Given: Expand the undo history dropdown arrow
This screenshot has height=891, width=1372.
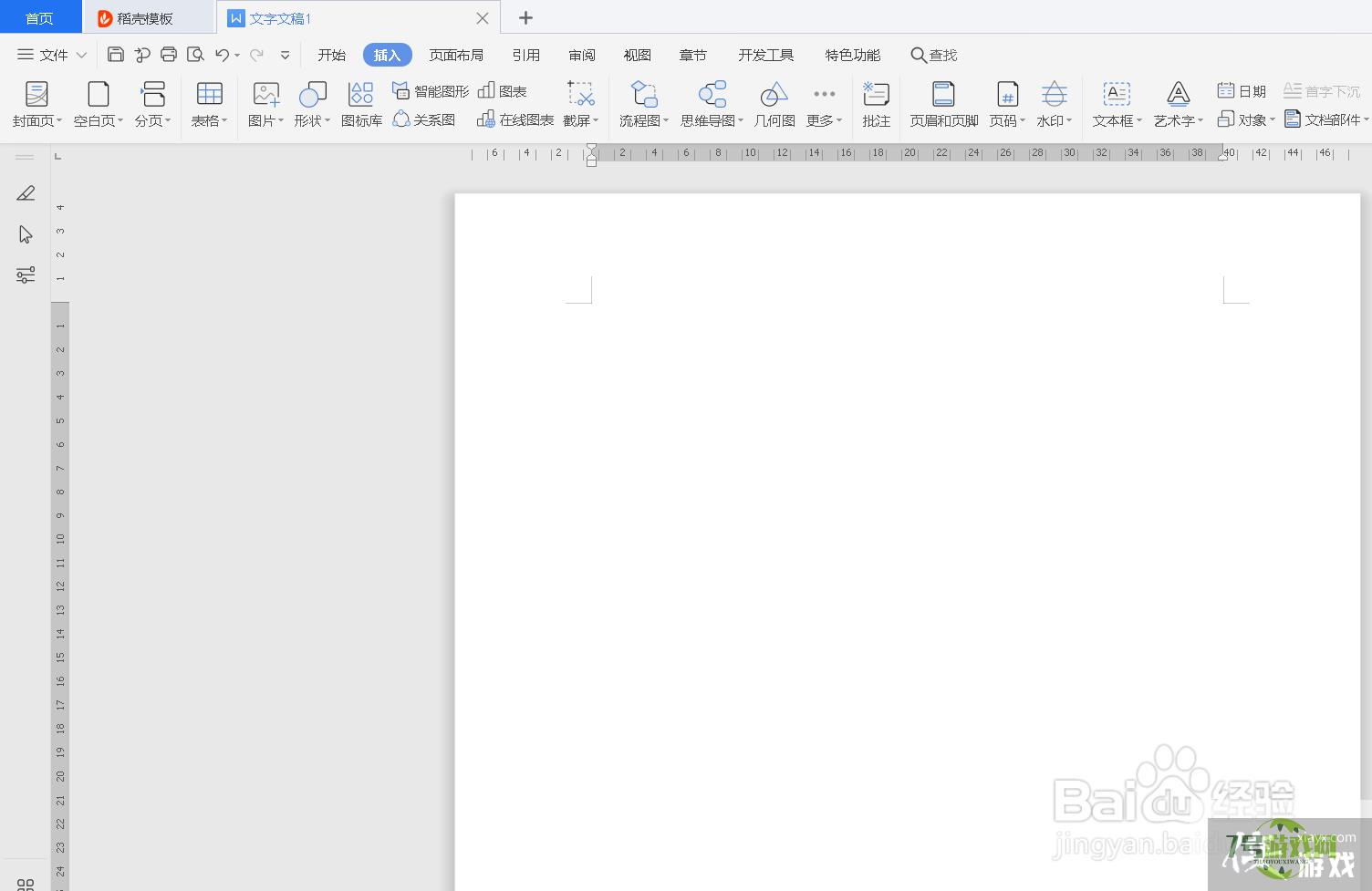Looking at the screenshot, I should [x=237, y=56].
